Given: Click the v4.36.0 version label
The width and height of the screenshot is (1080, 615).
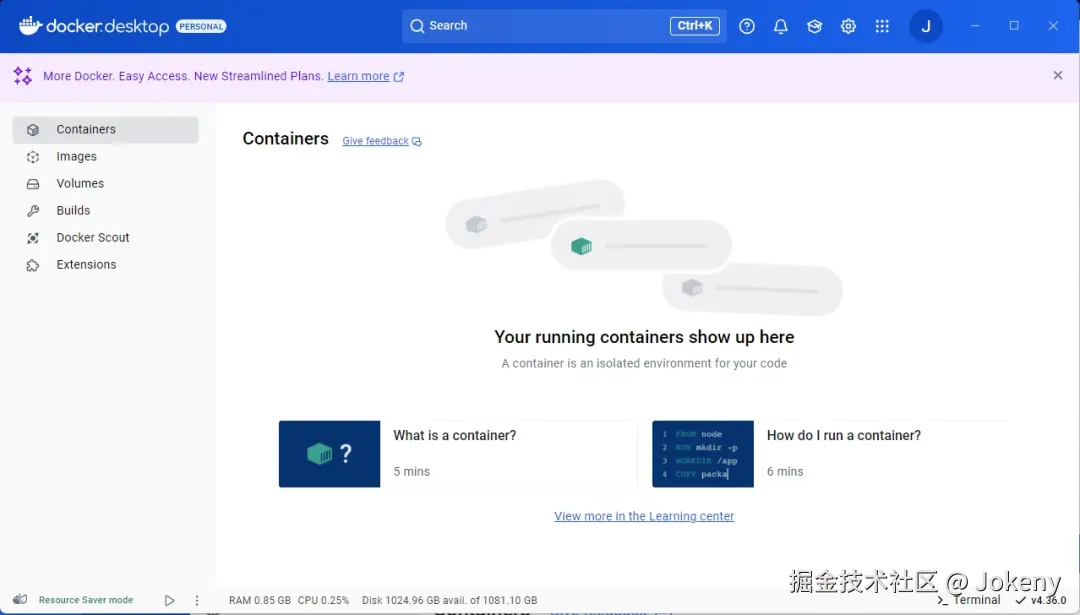Looking at the screenshot, I should [x=1048, y=601].
